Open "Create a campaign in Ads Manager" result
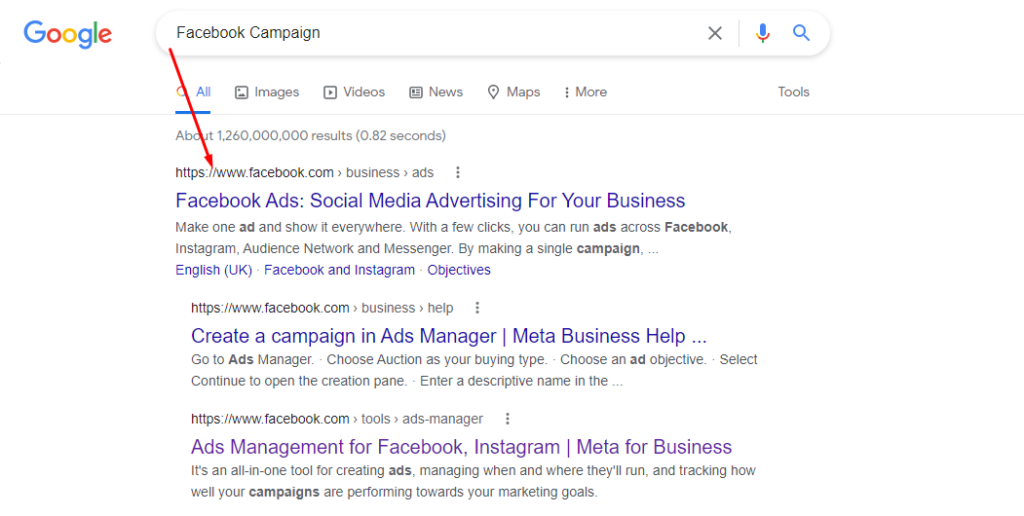Screen dimensions: 1024x516 448,335
